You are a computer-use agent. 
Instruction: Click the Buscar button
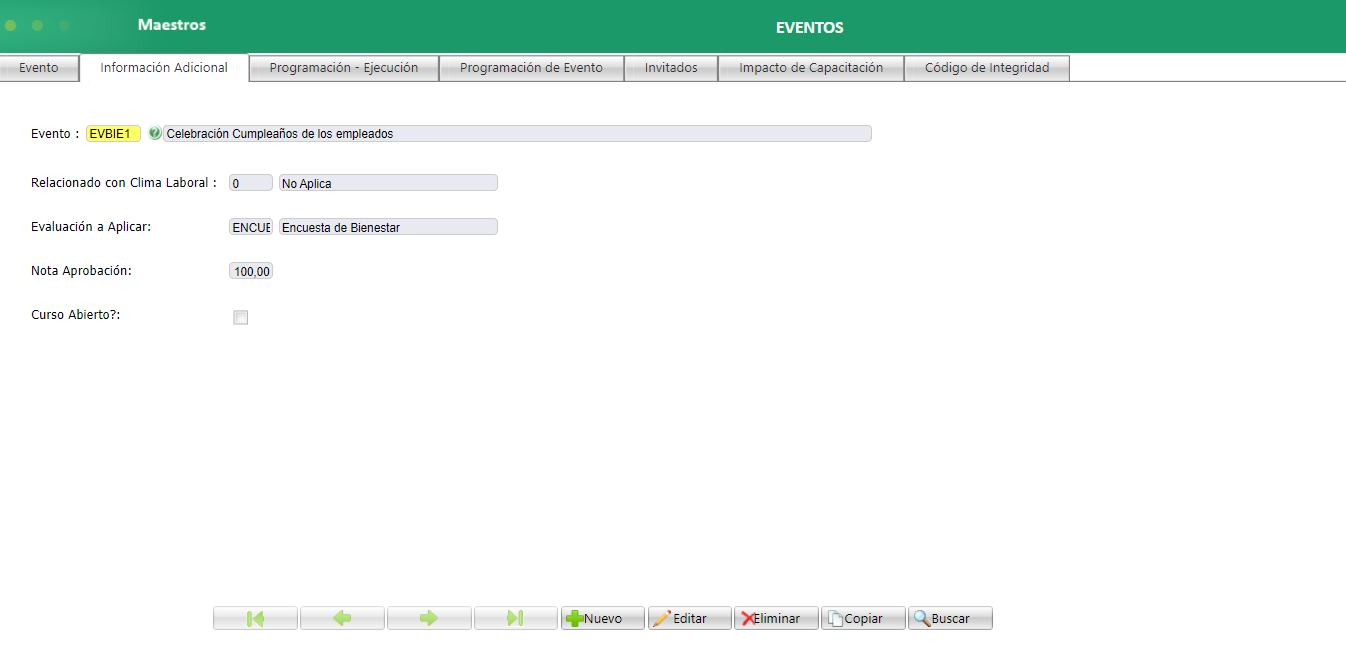click(x=951, y=618)
